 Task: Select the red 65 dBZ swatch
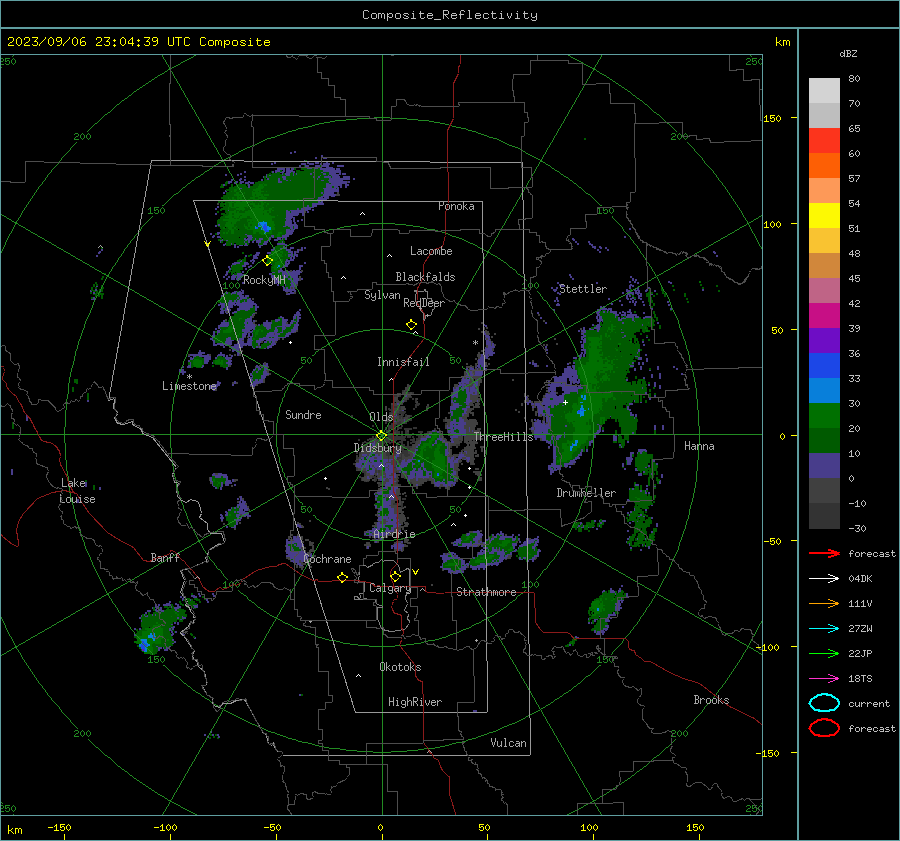(824, 140)
